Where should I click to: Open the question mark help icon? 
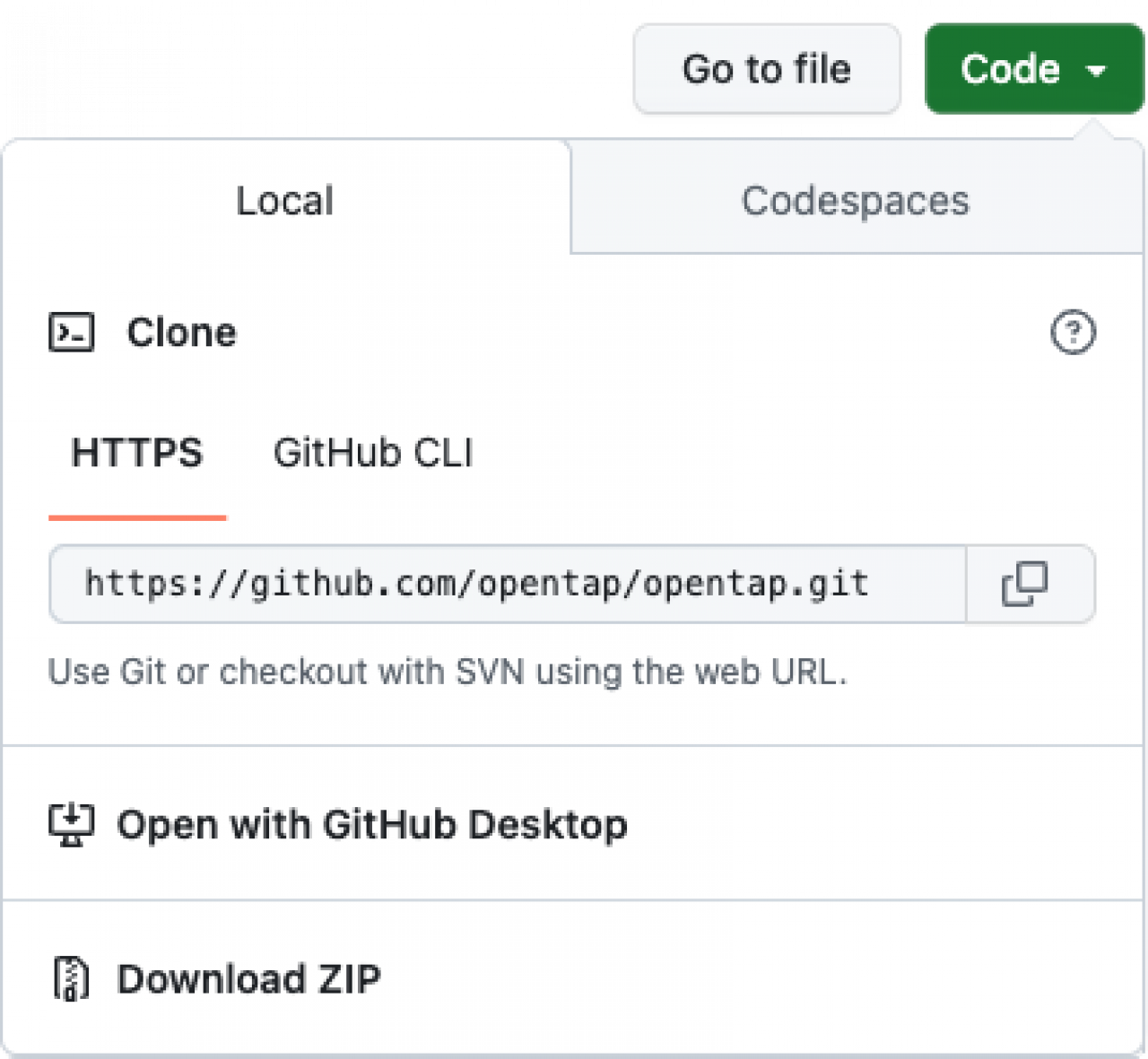(1073, 333)
